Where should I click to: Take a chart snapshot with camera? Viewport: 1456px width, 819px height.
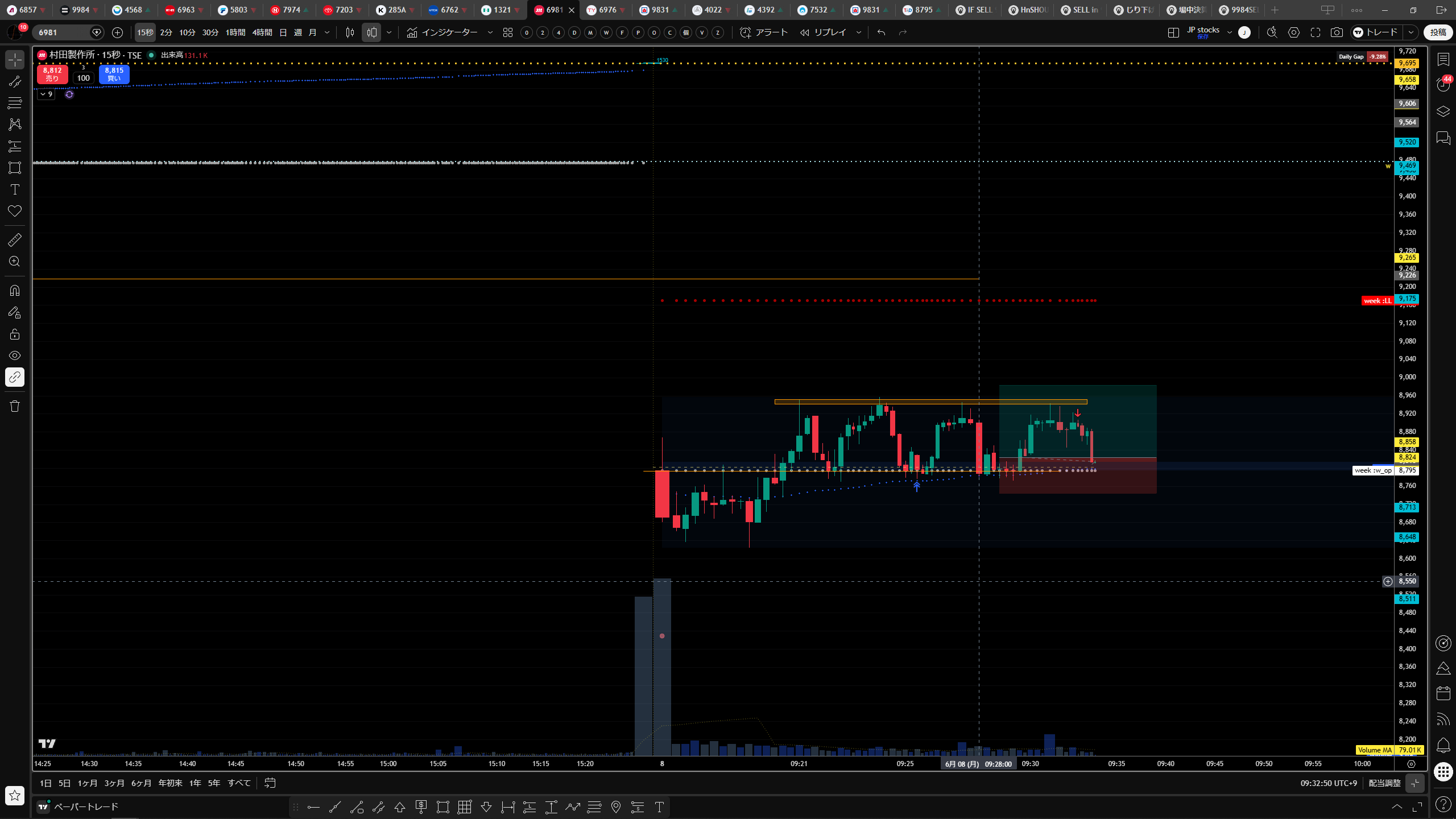point(1337,32)
